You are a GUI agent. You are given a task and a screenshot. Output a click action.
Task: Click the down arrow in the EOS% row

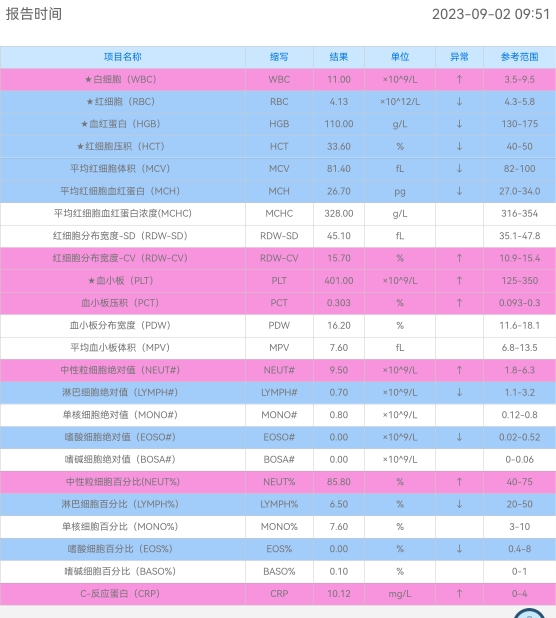click(x=459, y=549)
